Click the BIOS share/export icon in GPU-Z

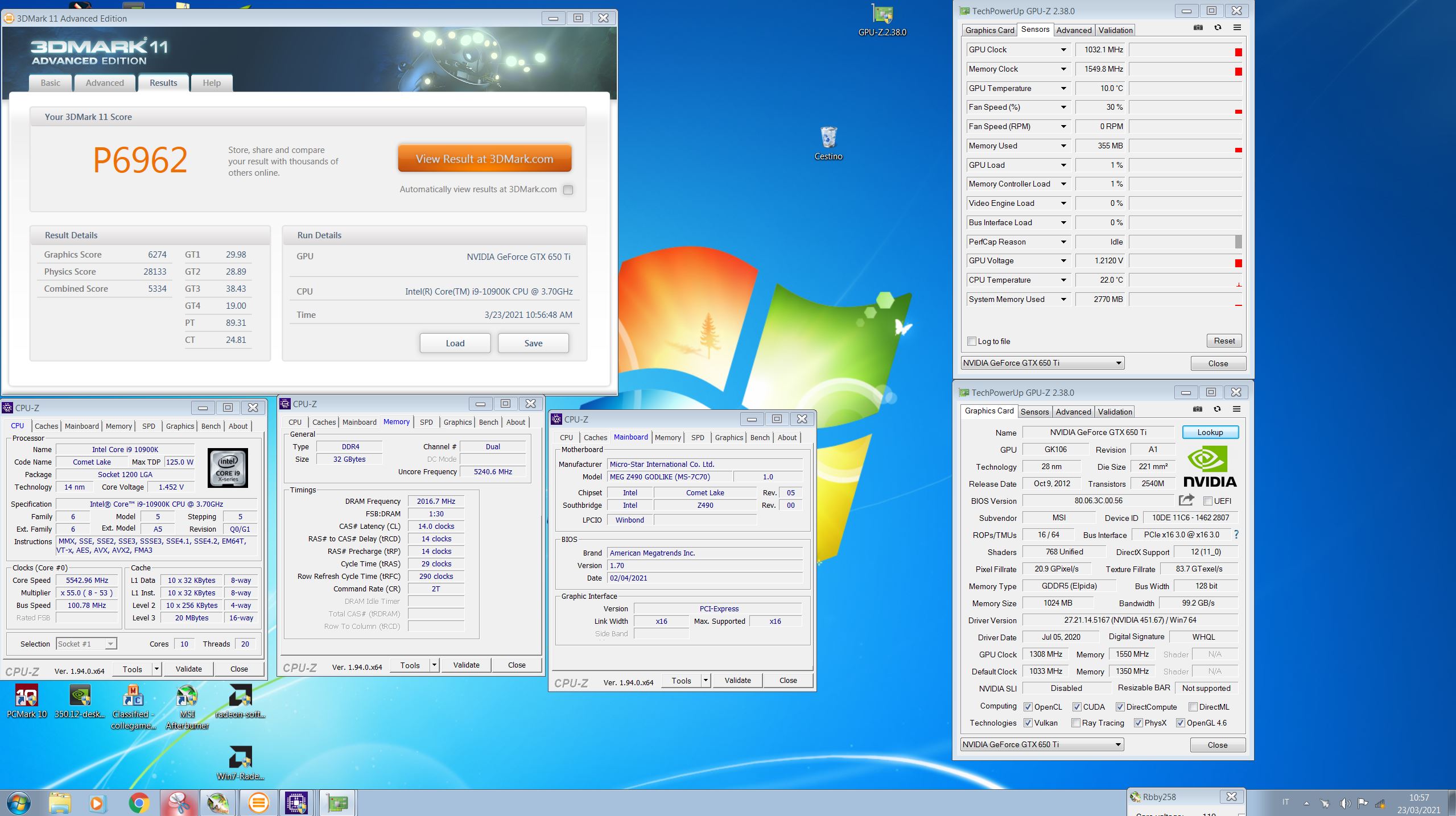tap(1186, 500)
